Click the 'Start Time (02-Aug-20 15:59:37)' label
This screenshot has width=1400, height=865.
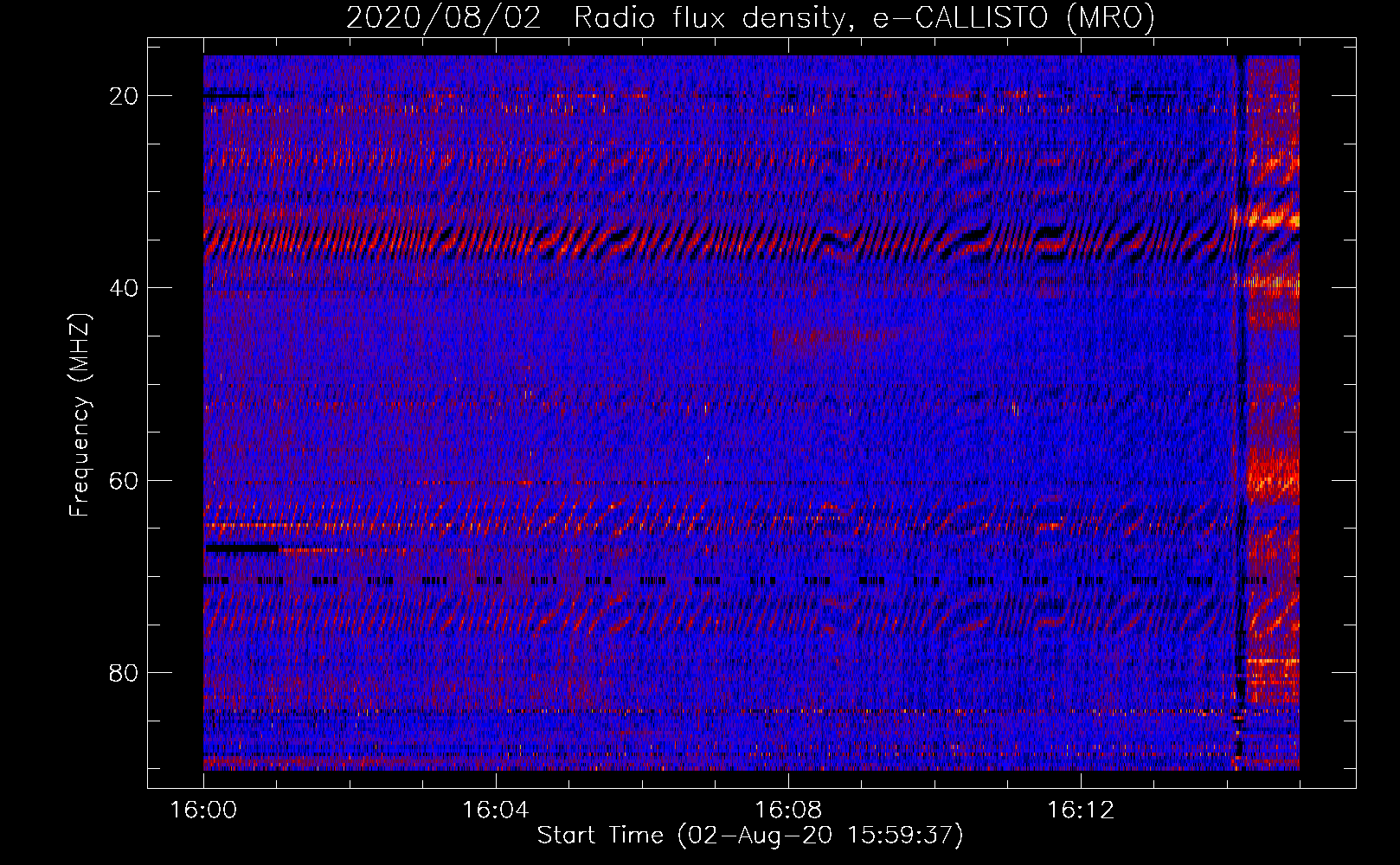coord(750,836)
